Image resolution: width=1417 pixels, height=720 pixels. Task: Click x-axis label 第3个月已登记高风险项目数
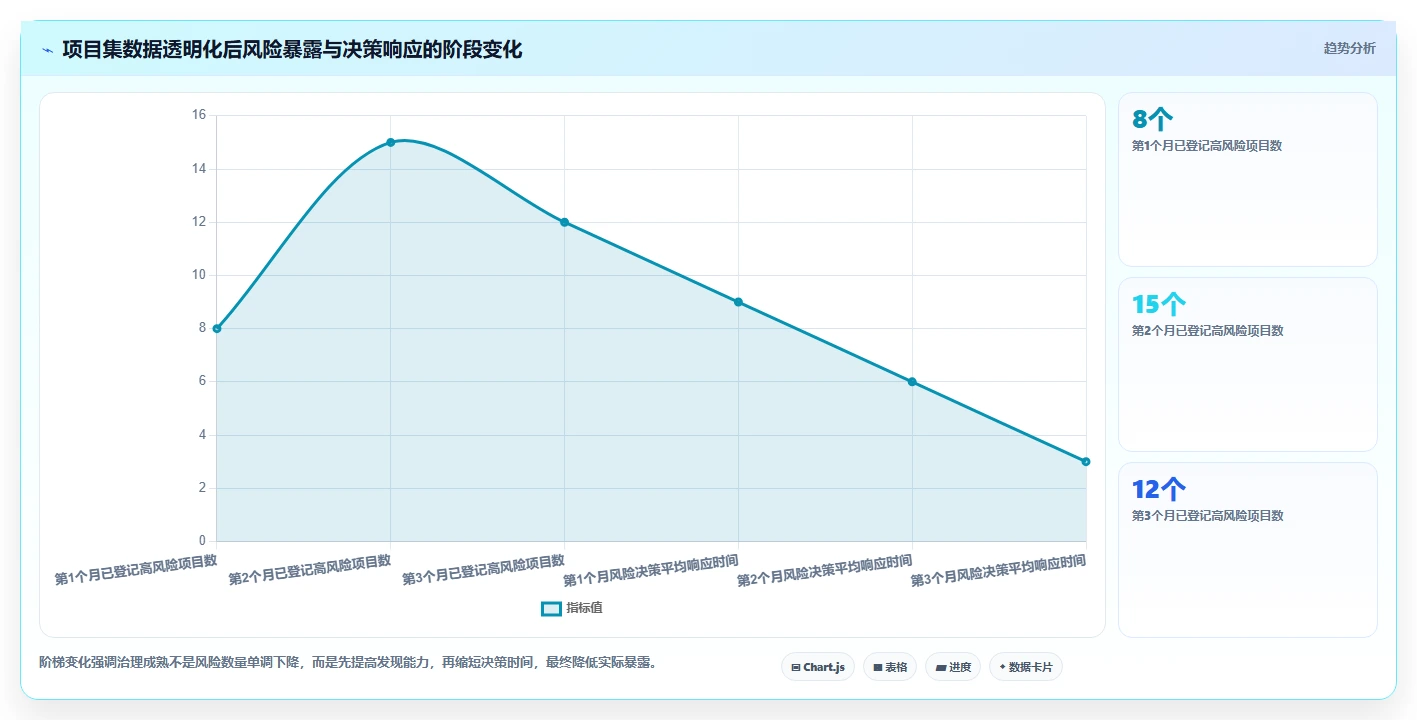coord(484,569)
